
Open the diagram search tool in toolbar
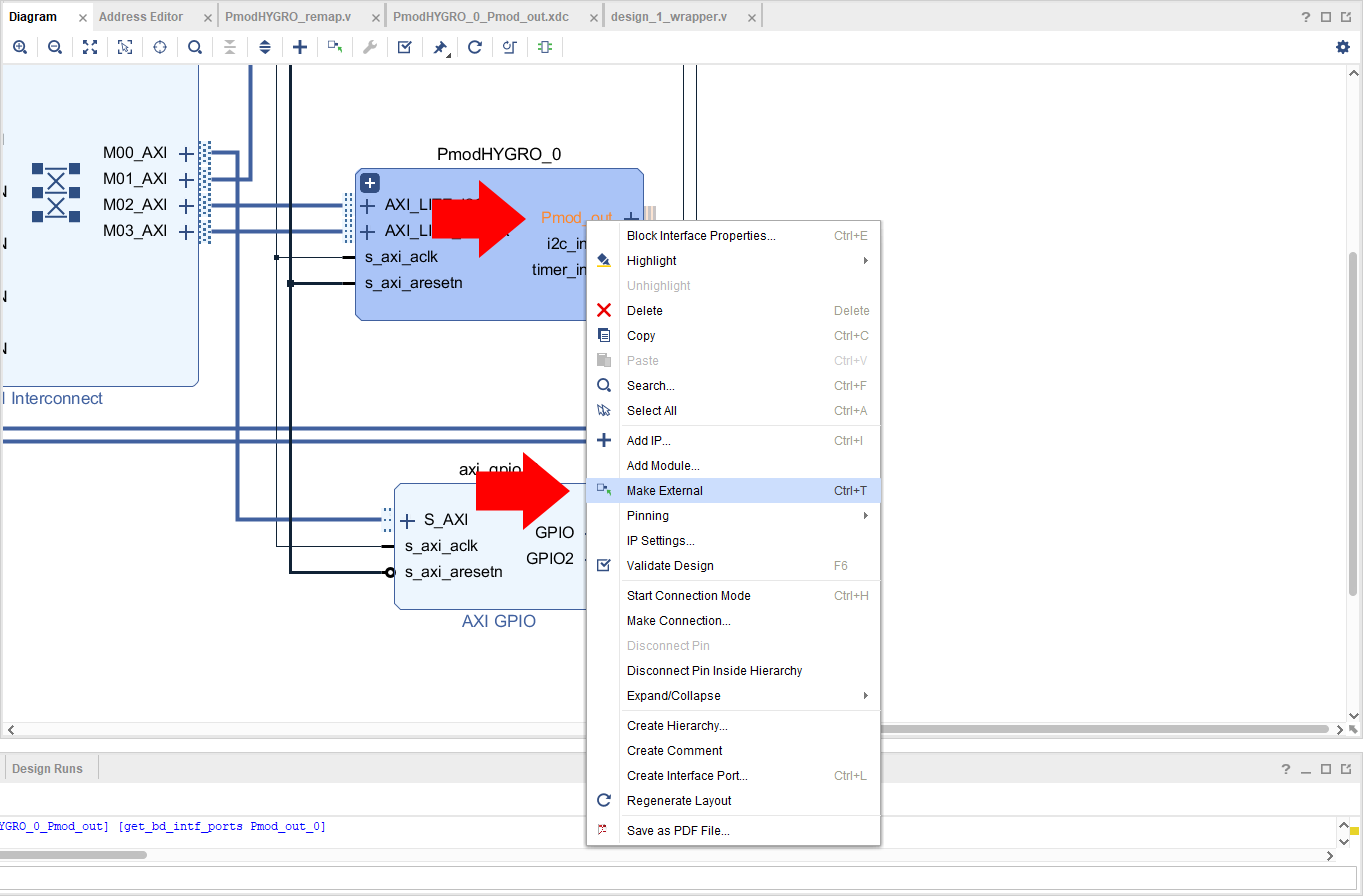(195, 47)
